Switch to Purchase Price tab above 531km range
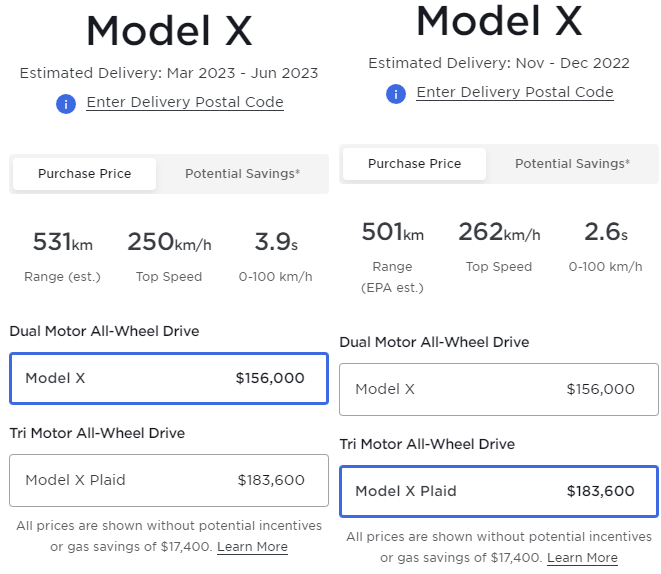 (x=85, y=174)
